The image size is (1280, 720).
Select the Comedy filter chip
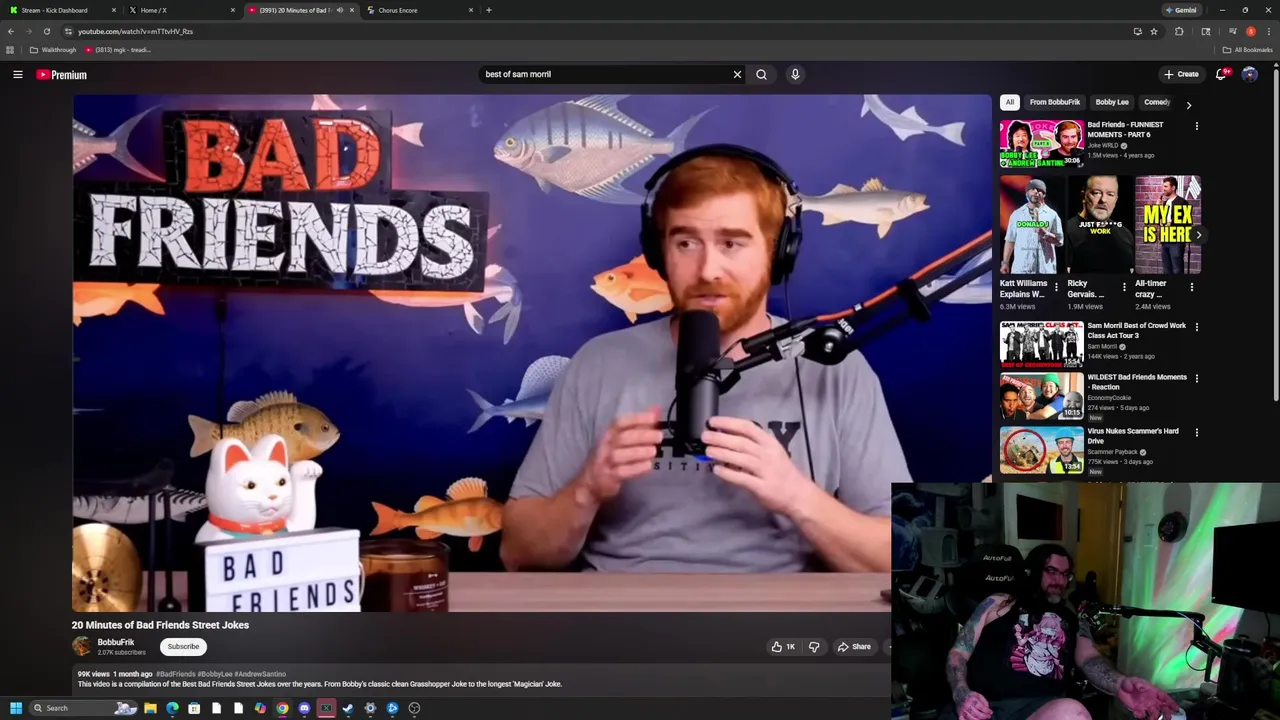pyautogui.click(x=1157, y=102)
